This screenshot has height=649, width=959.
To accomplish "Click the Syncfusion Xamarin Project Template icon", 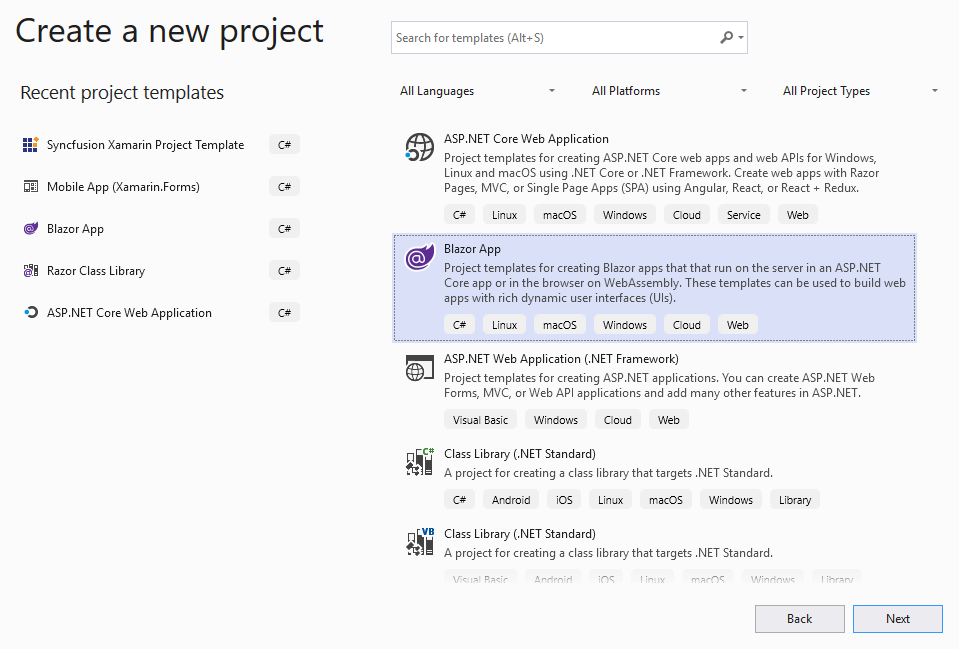I will [x=30, y=145].
